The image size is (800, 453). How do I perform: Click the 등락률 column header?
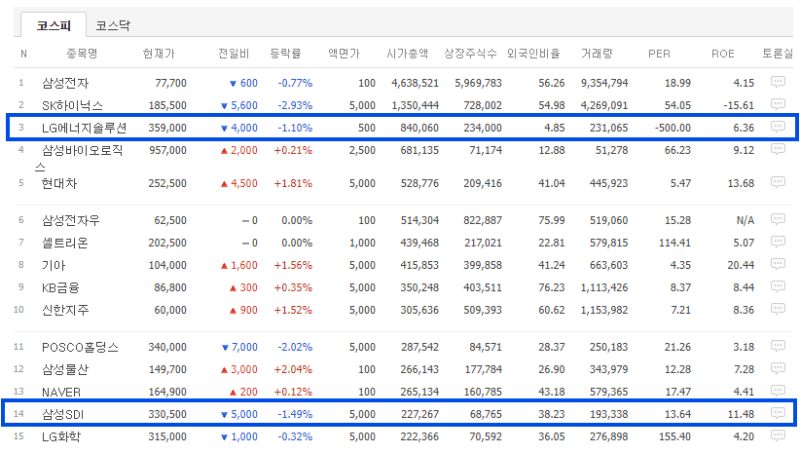pyautogui.click(x=285, y=54)
